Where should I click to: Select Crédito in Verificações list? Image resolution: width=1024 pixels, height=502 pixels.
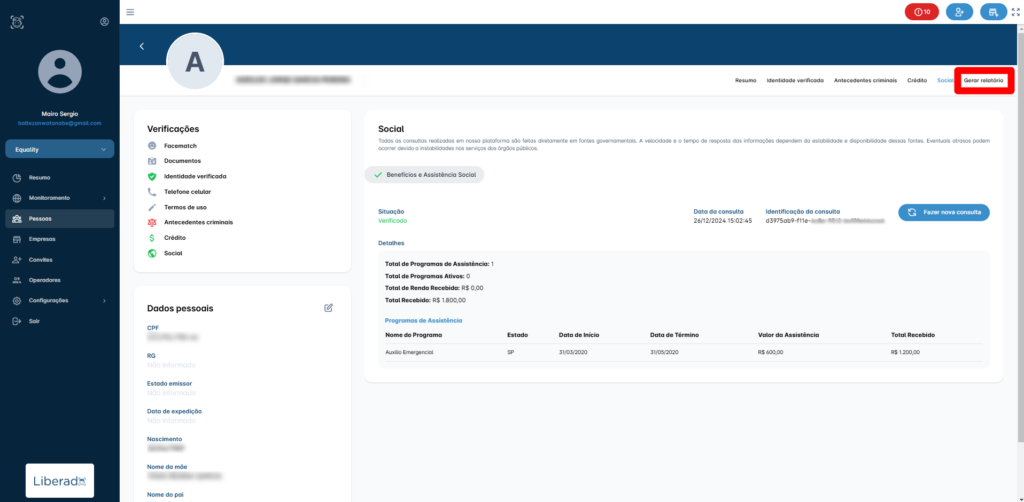[x=175, y=238]
